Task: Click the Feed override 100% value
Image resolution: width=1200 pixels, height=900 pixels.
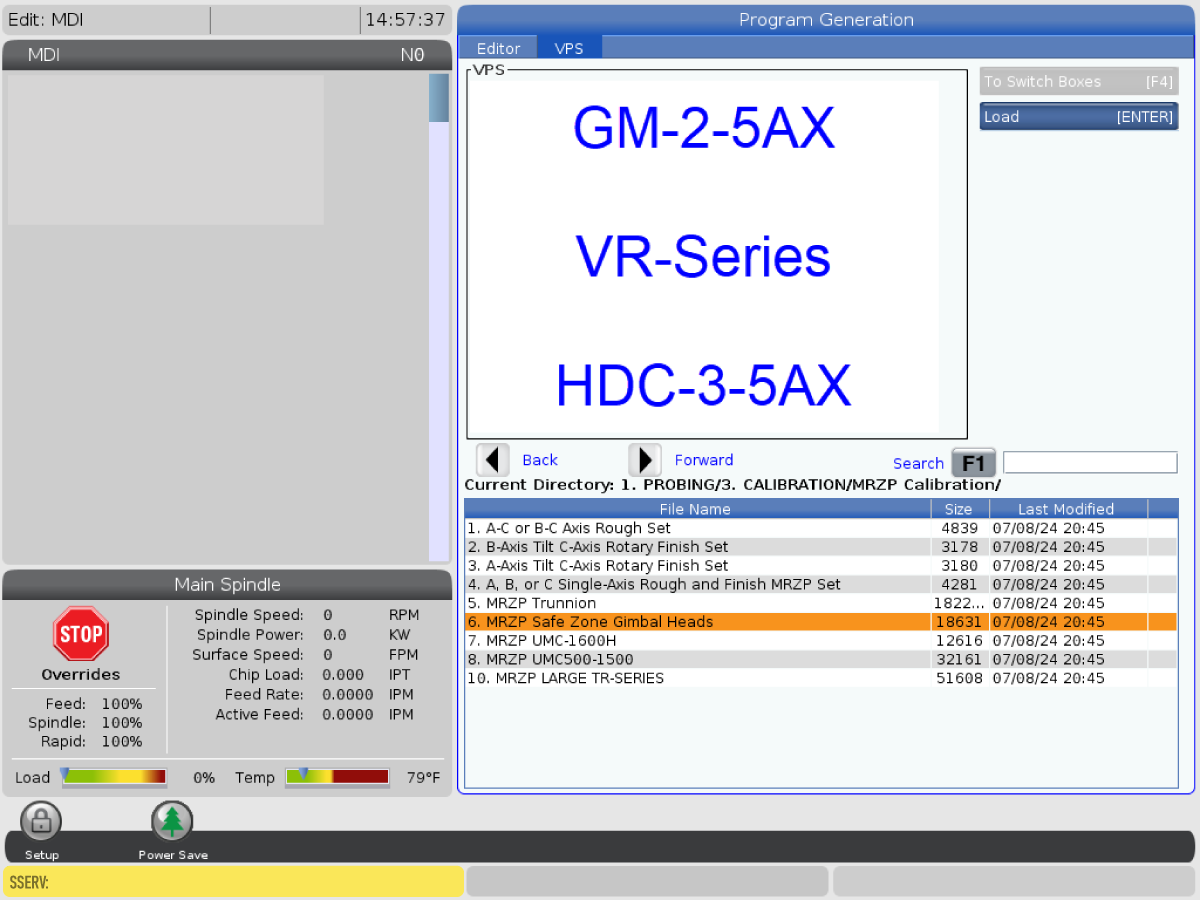Action: [122, 704]
